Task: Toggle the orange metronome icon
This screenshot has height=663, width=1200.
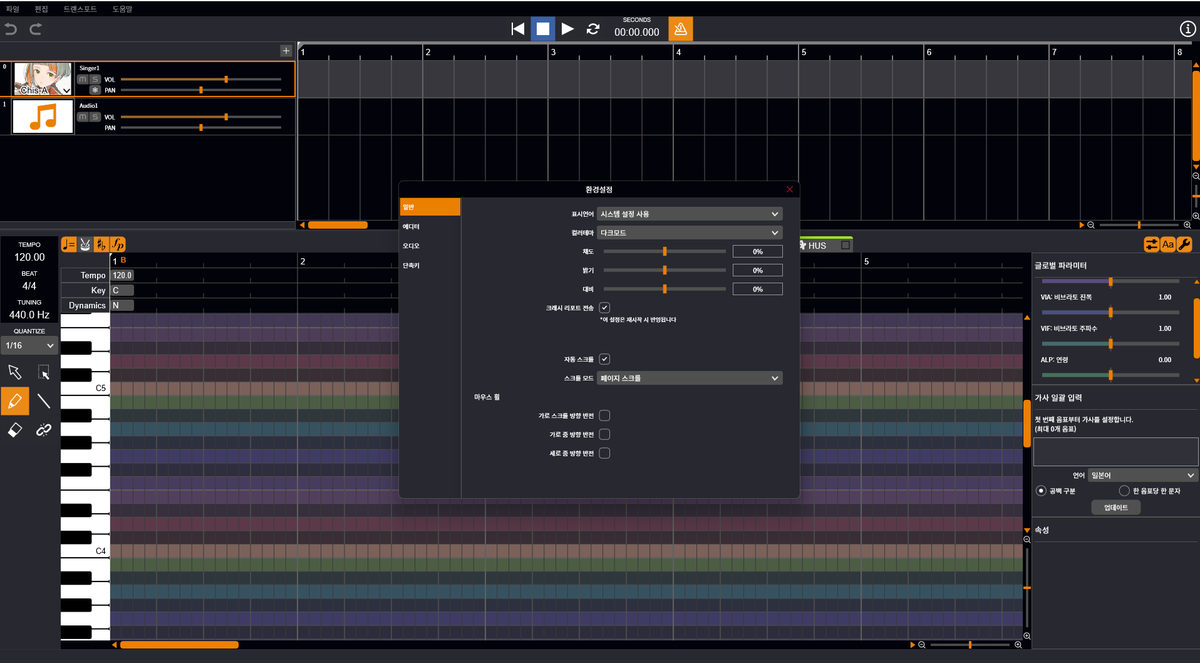Action: [680, 29]
